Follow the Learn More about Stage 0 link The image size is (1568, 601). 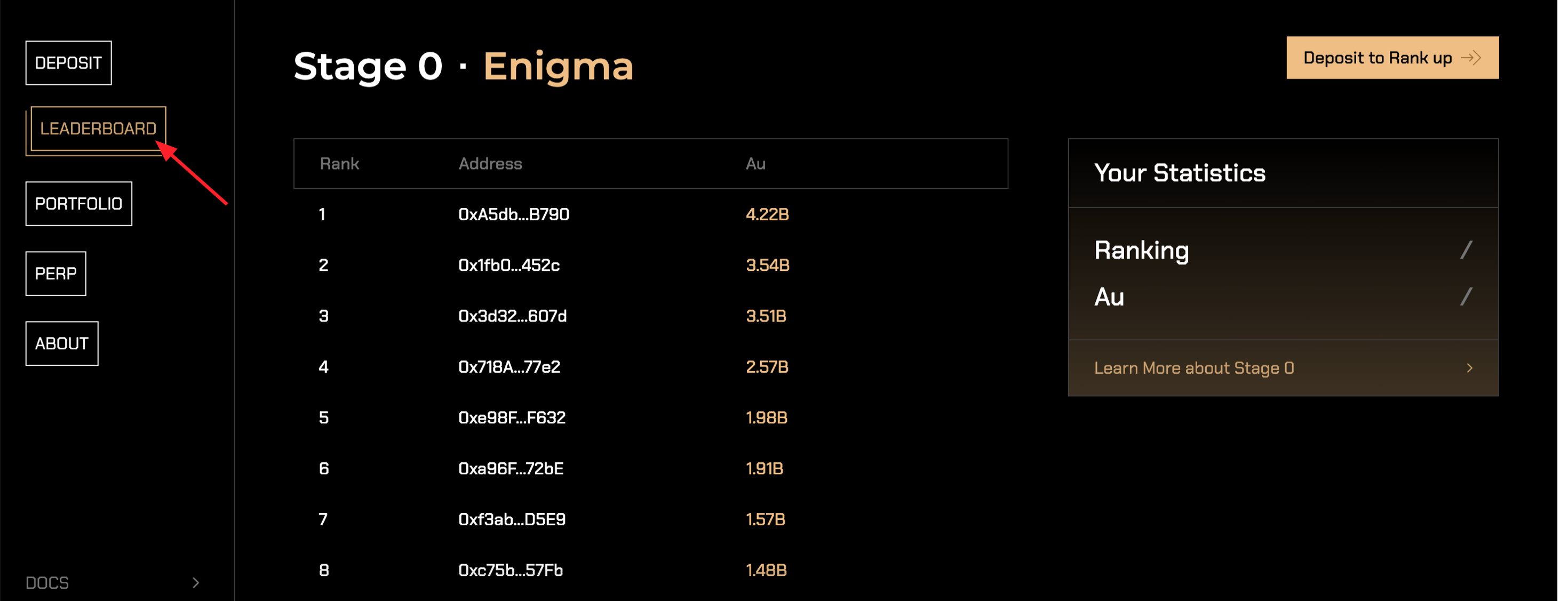point(1193,368)
